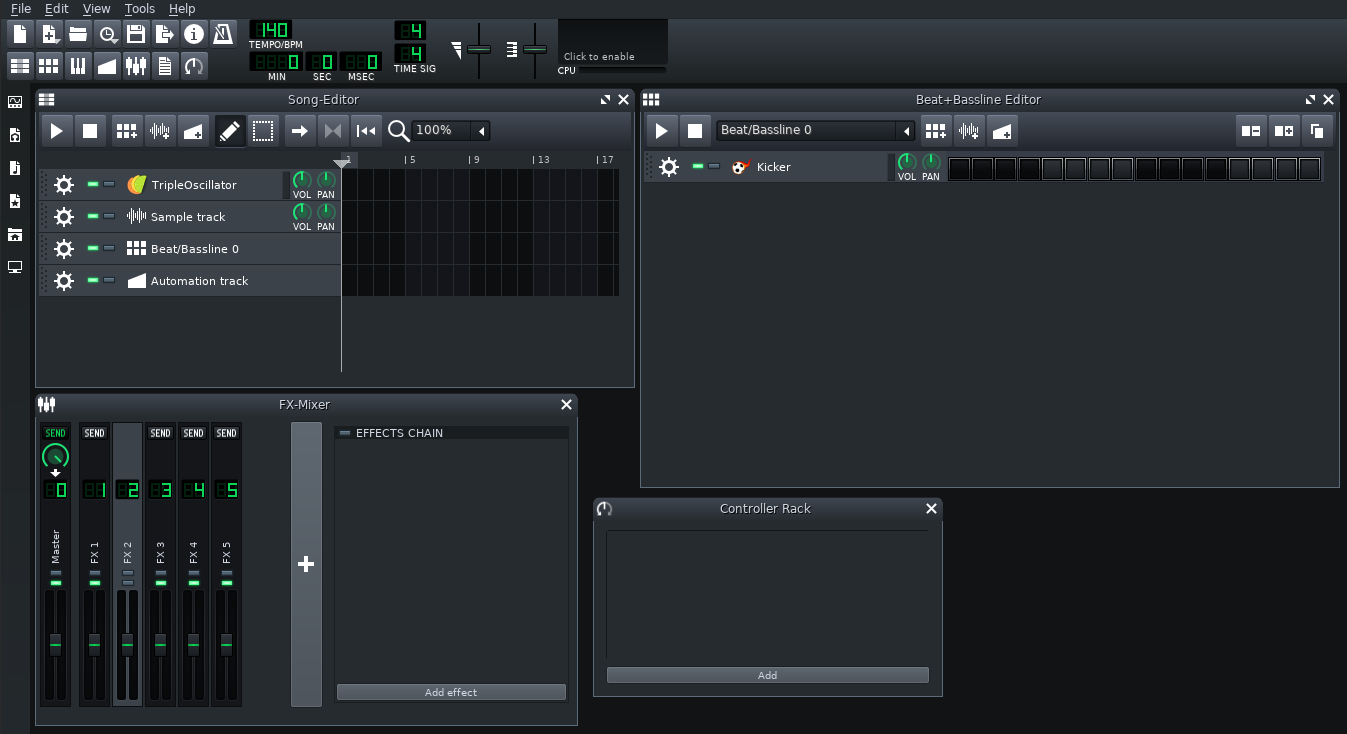Open the Kicker track actions gear menu

click(669, 167)
